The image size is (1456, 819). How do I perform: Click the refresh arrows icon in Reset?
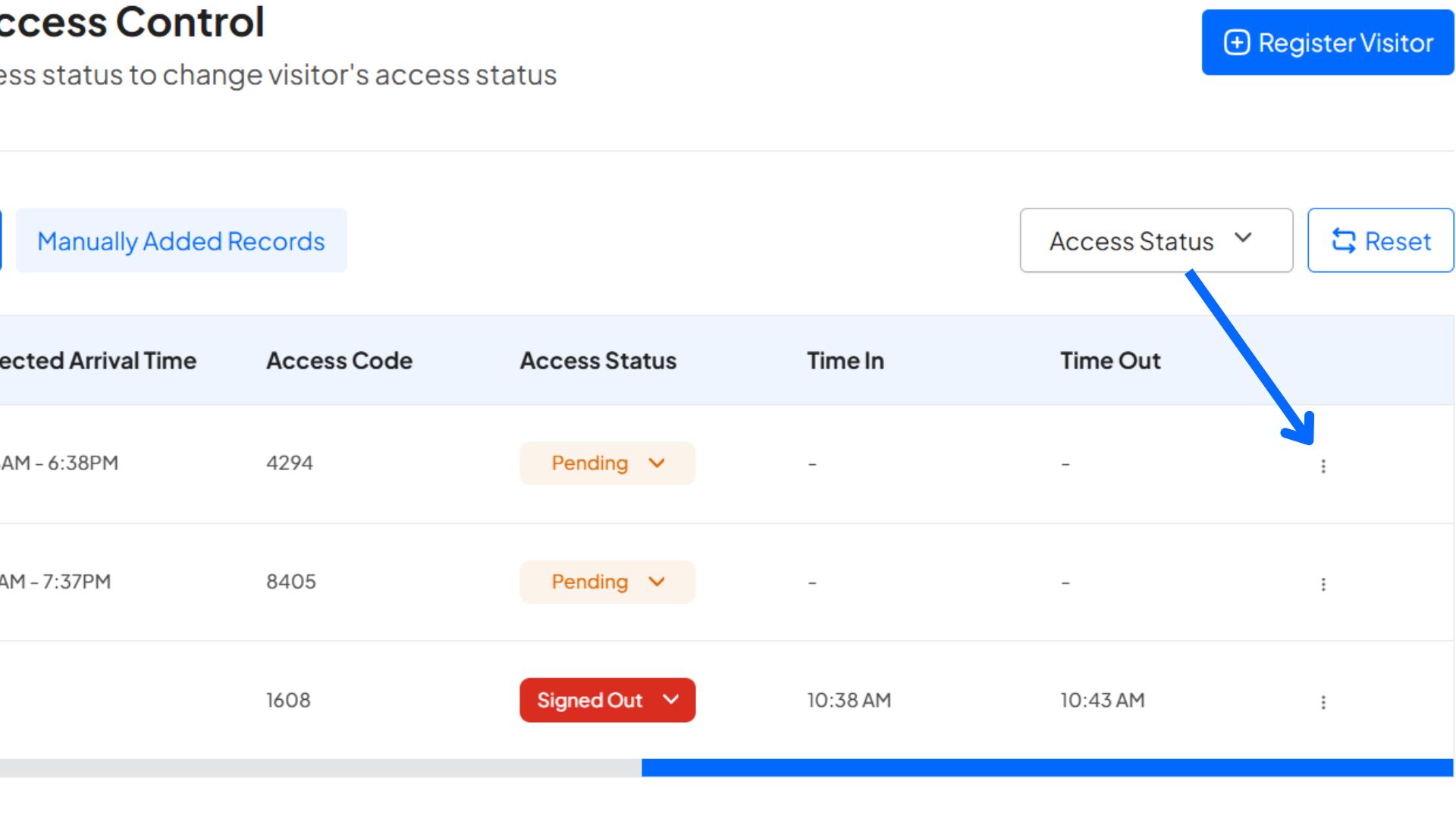[1344, 240]
